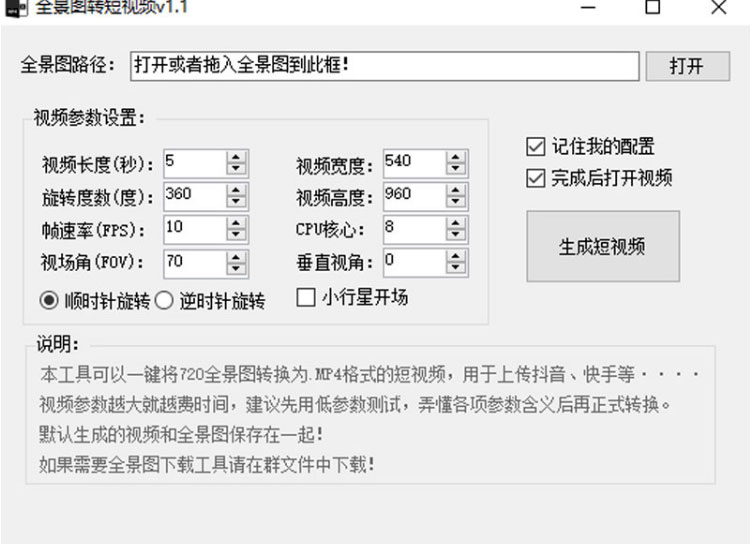Click the CPU核心 value field showing 8

(x=415, y=229)
